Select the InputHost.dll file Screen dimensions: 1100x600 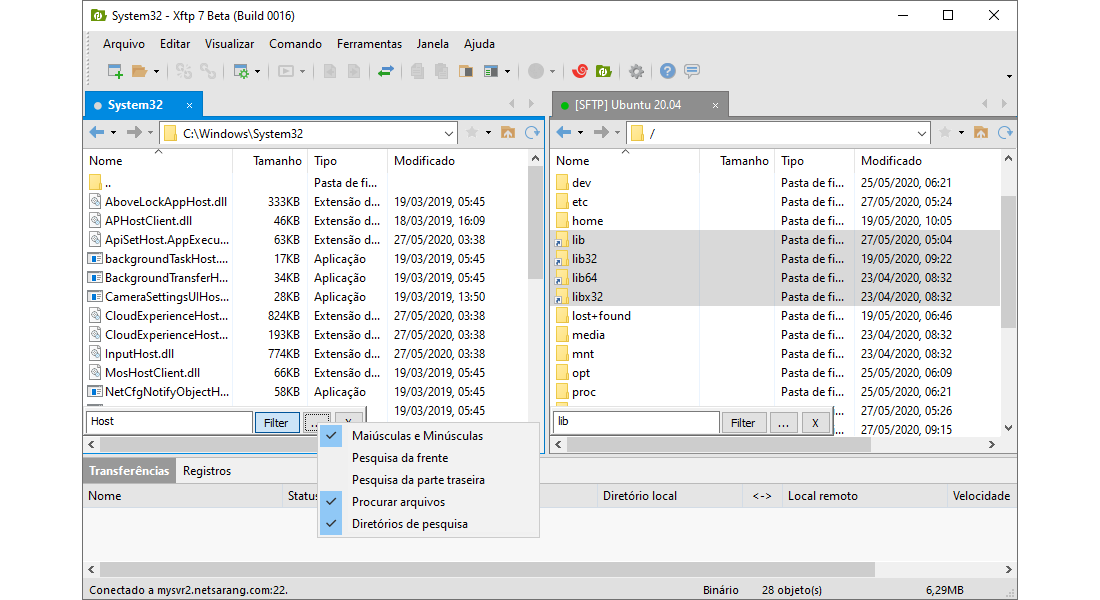[140, 354]
